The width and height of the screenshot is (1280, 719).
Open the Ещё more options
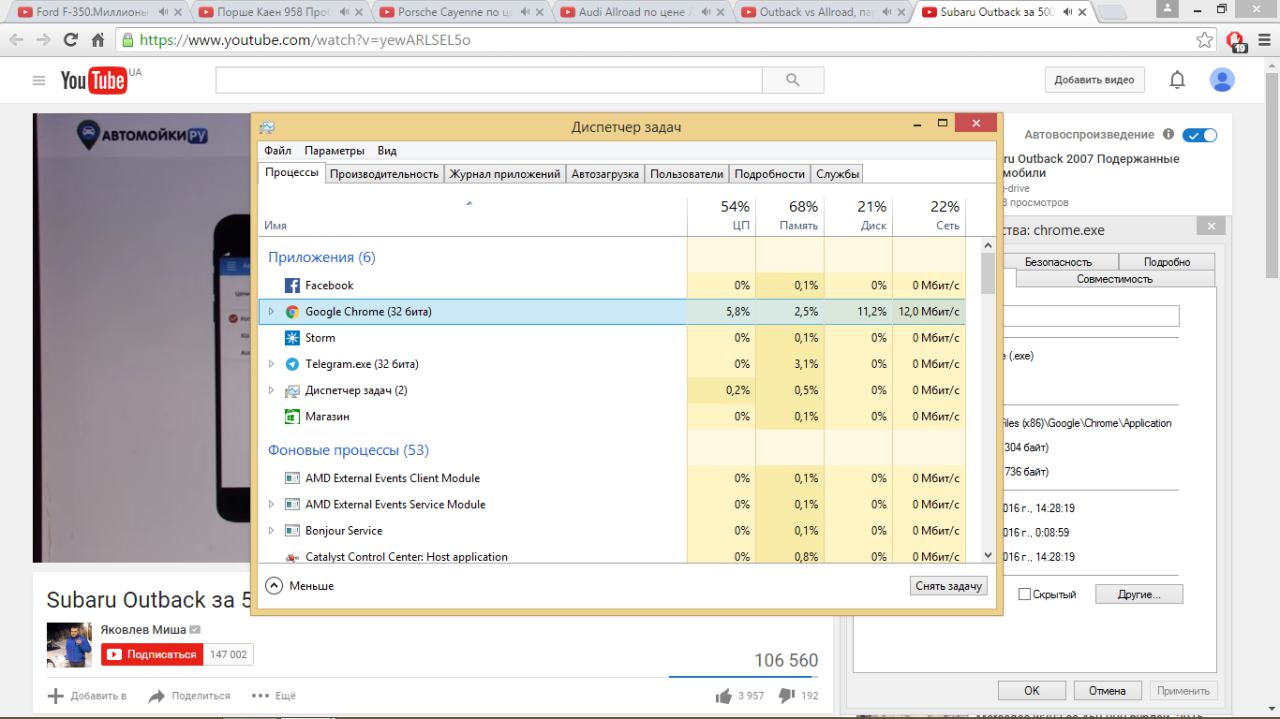tap(273, 696)
